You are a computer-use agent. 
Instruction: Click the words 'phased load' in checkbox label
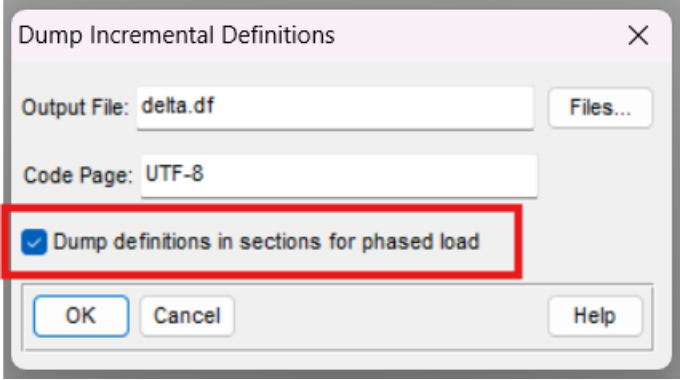420,242
